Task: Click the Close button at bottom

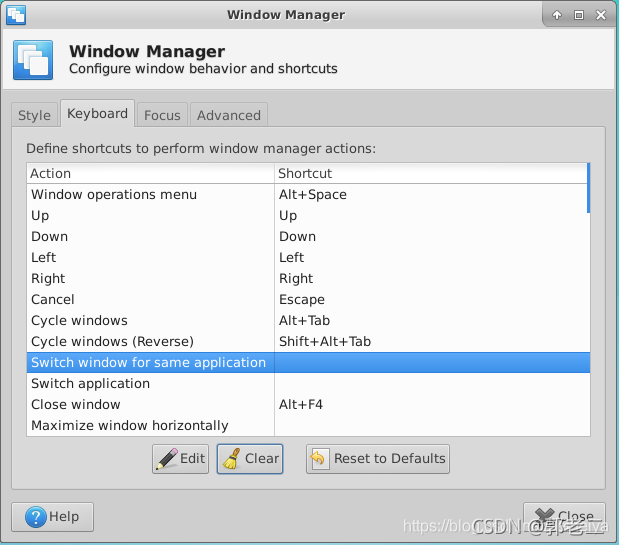Action: [564, 517]
